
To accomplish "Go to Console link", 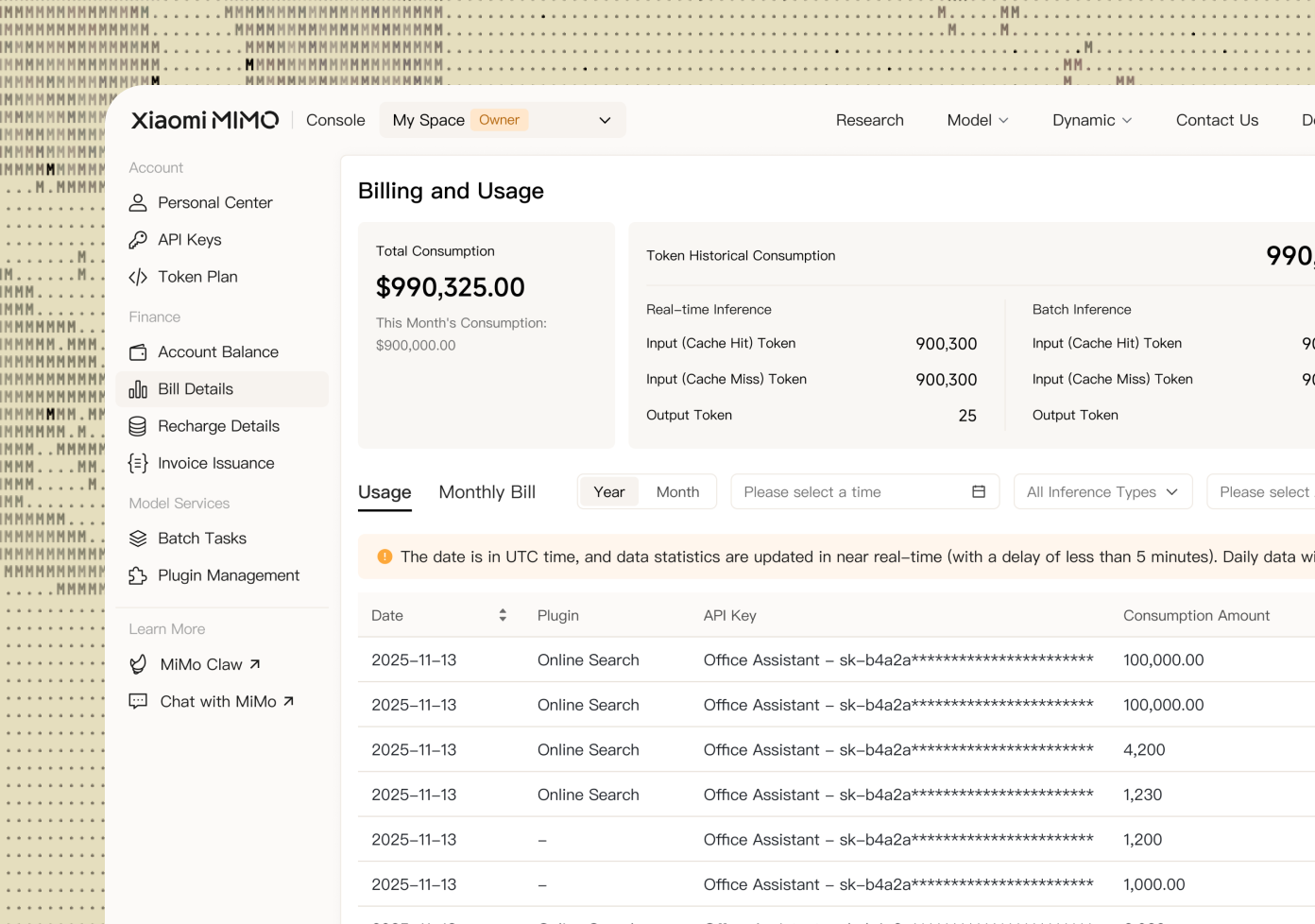I will (335, 120).
